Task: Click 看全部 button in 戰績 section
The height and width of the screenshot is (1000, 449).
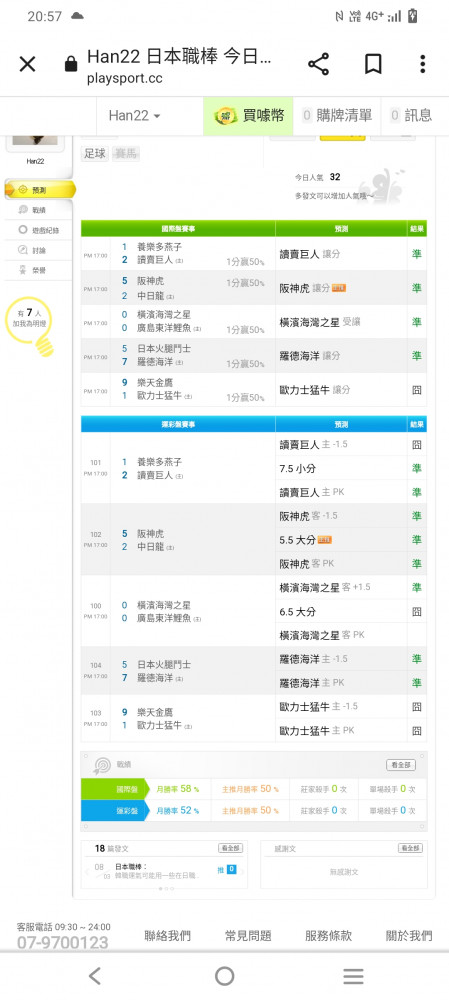Action: [401, 765]
